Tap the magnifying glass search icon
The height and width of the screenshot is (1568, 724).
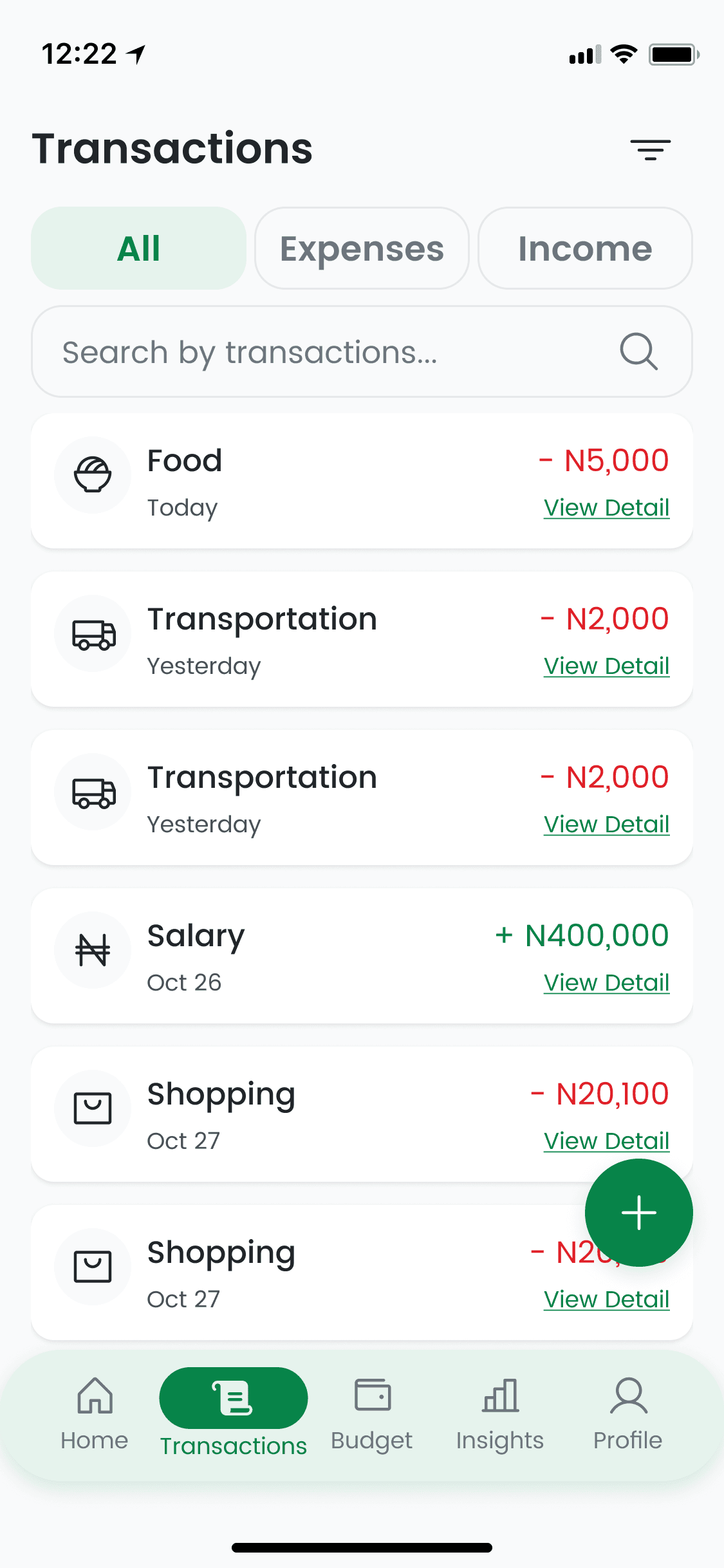[638, 351]
